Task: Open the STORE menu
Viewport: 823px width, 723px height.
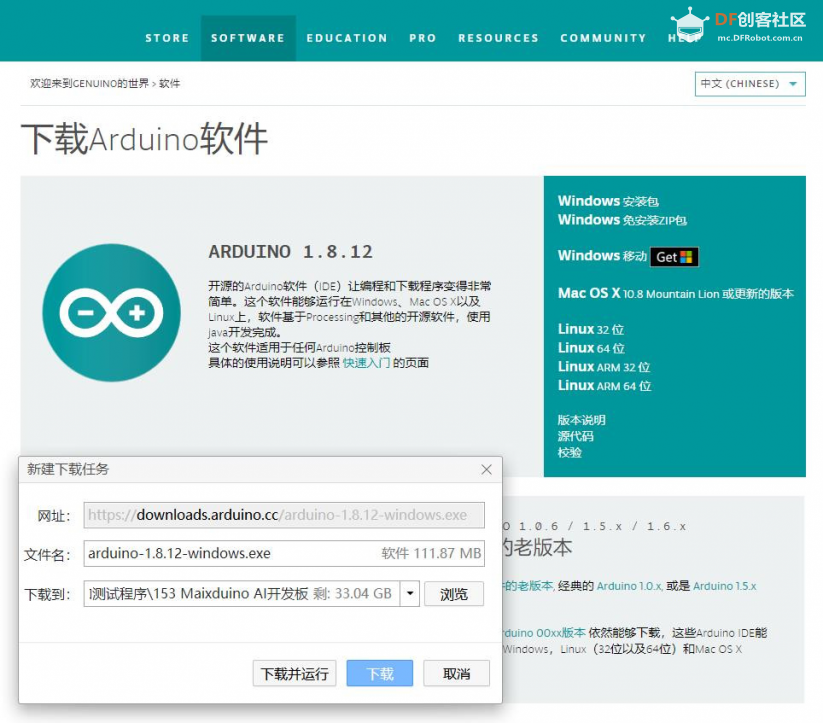Action: (167, 38)
